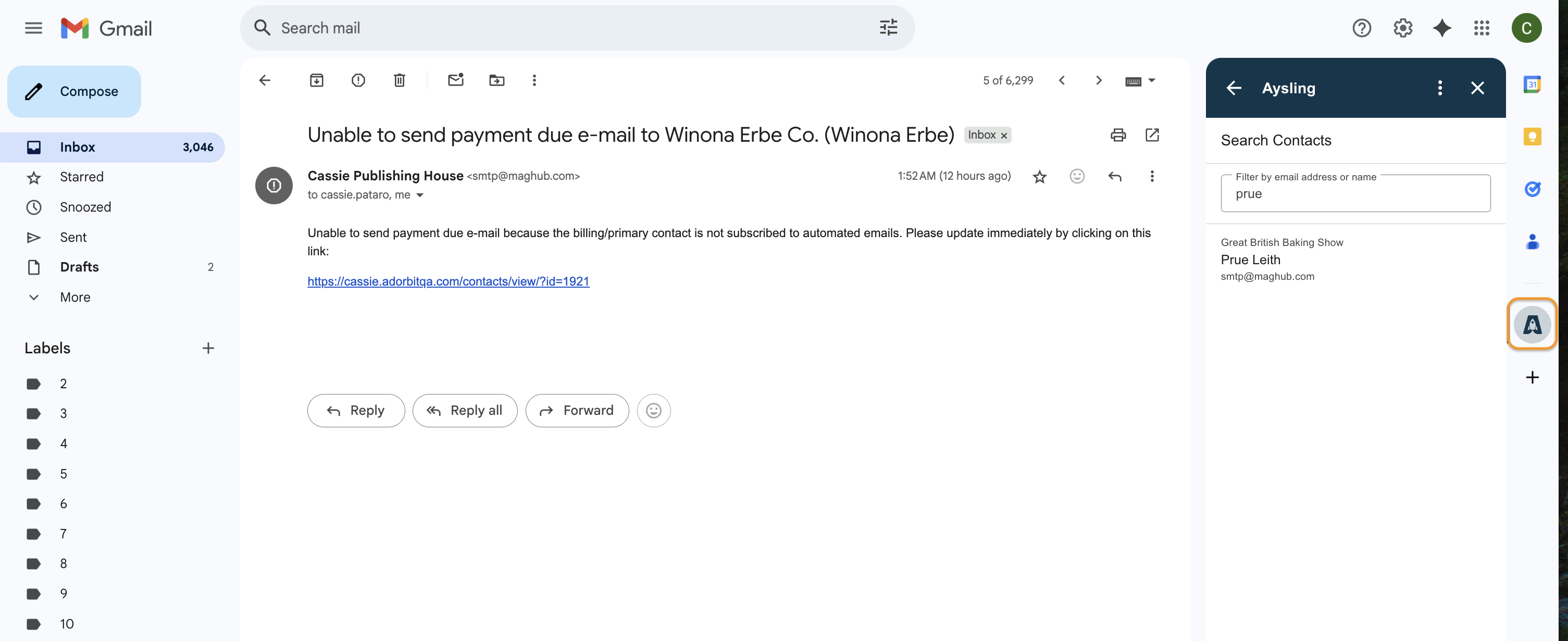Image resolution: width=1568 pixels, height=641 pixels.
Task: Open input tools keyboard dropdown
Action: coord(1140,81)
